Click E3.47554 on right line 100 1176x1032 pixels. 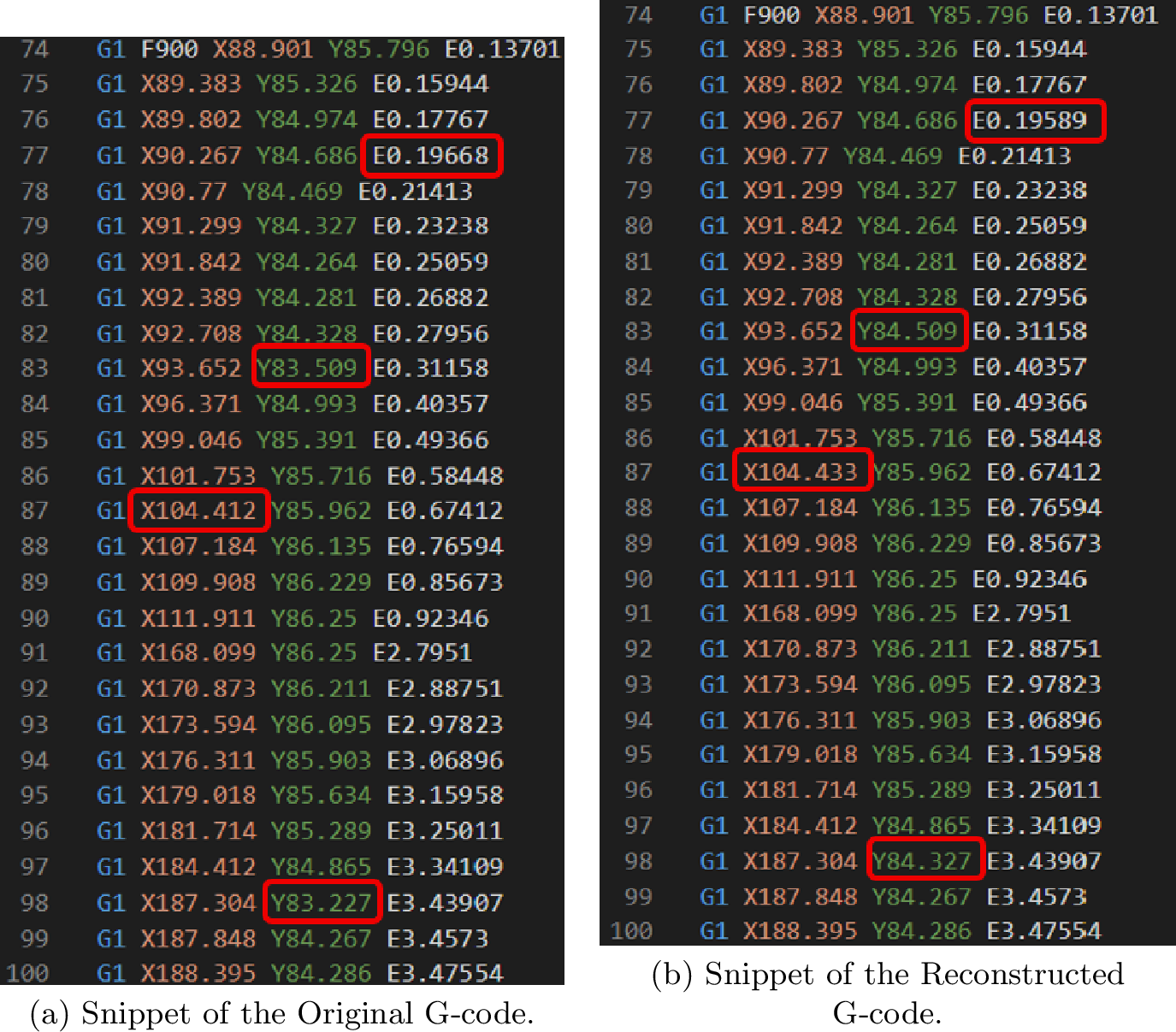click(x=1043, y=930)
